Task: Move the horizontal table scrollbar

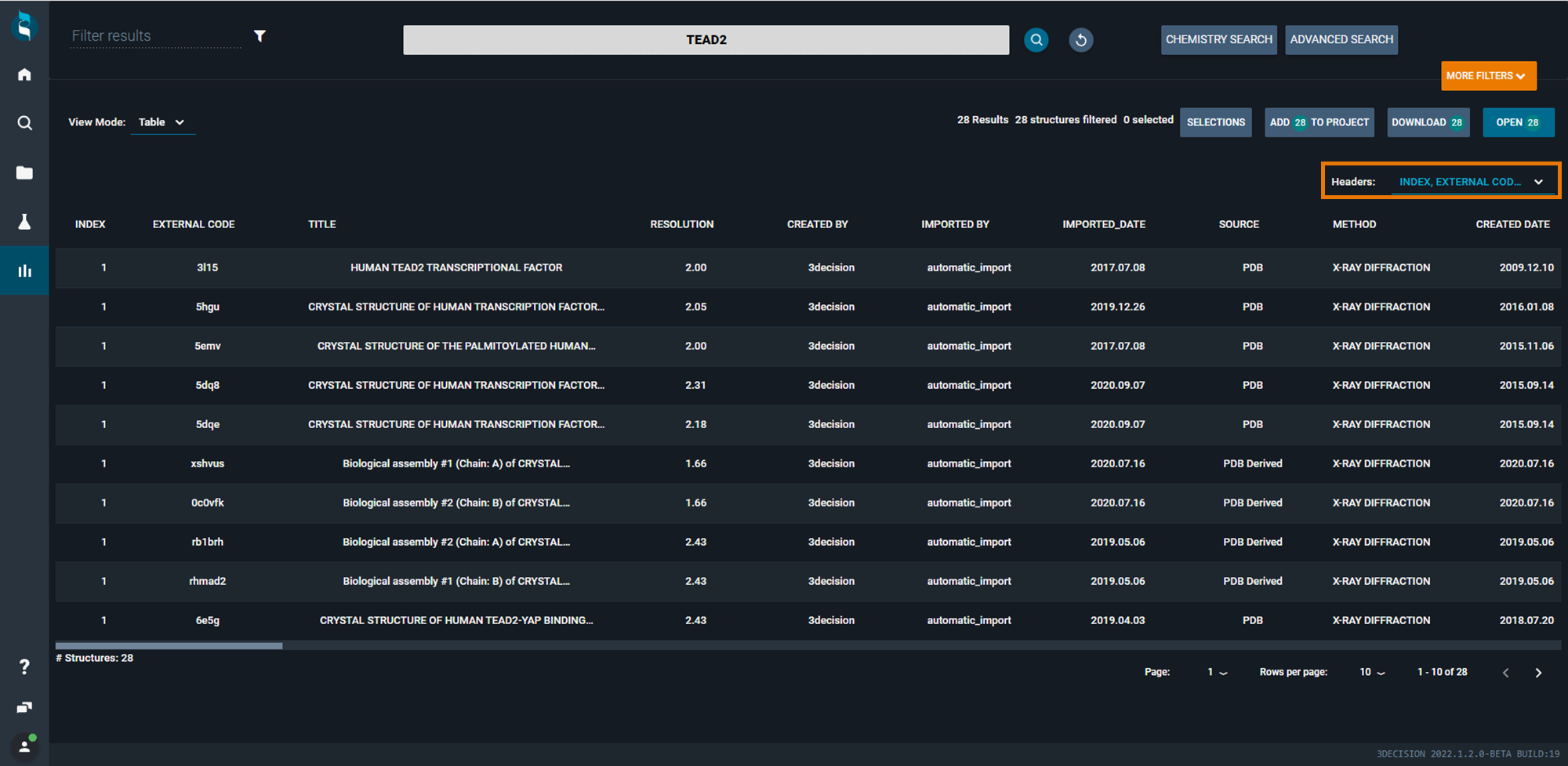Action: (169, 646)
